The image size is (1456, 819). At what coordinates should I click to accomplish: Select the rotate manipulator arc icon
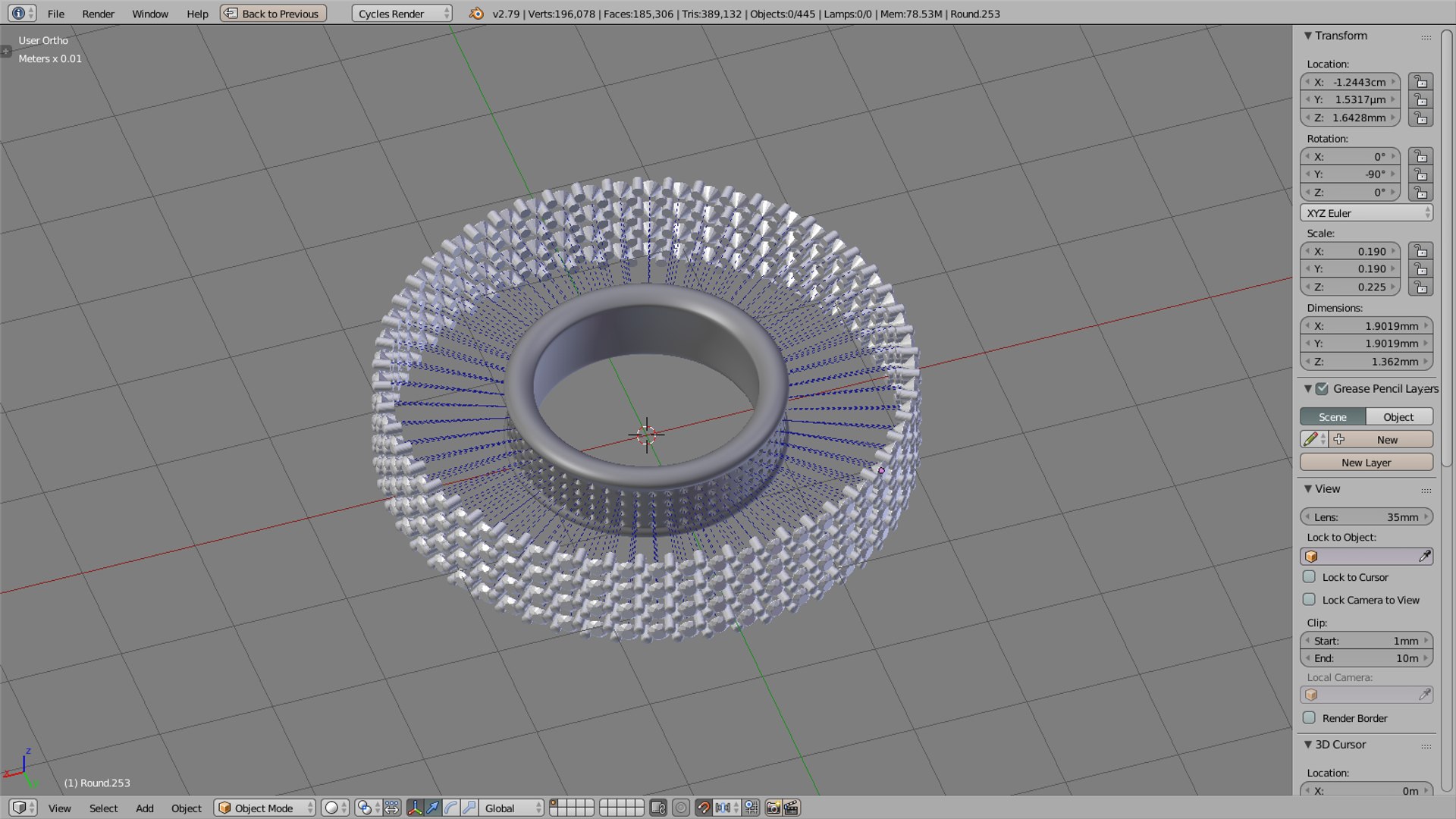click(x=450, y=808)
